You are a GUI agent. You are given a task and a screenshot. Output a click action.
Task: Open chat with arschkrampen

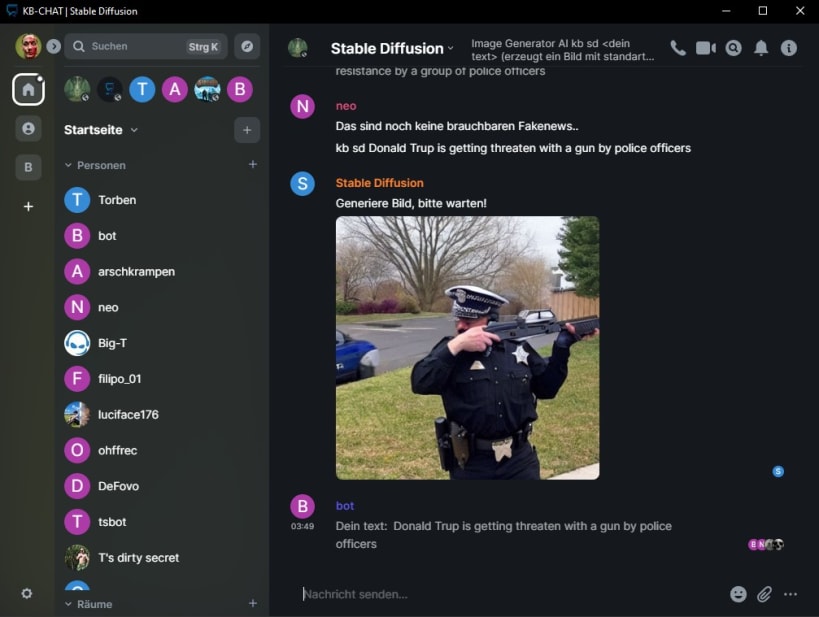[162, 272]
